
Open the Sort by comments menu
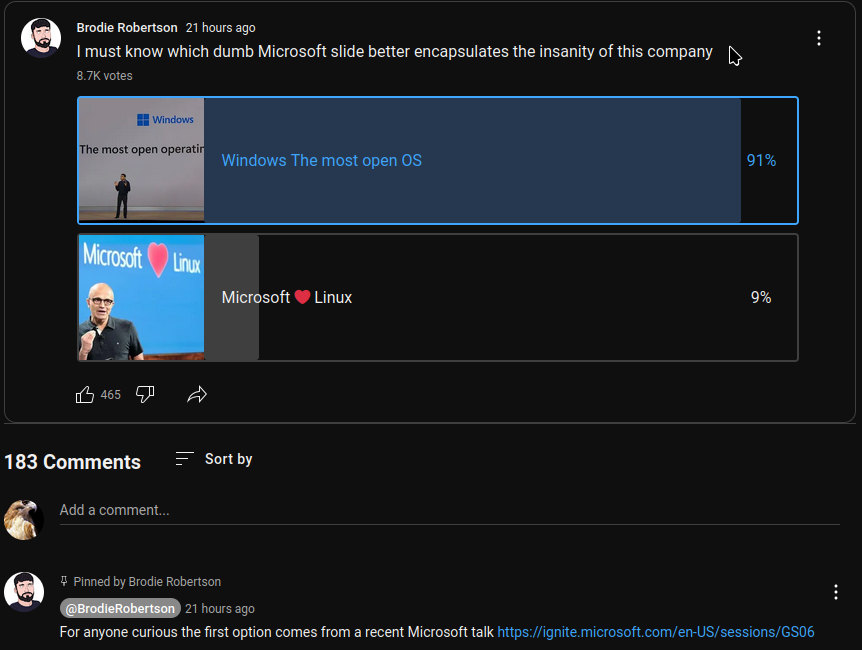214,459
